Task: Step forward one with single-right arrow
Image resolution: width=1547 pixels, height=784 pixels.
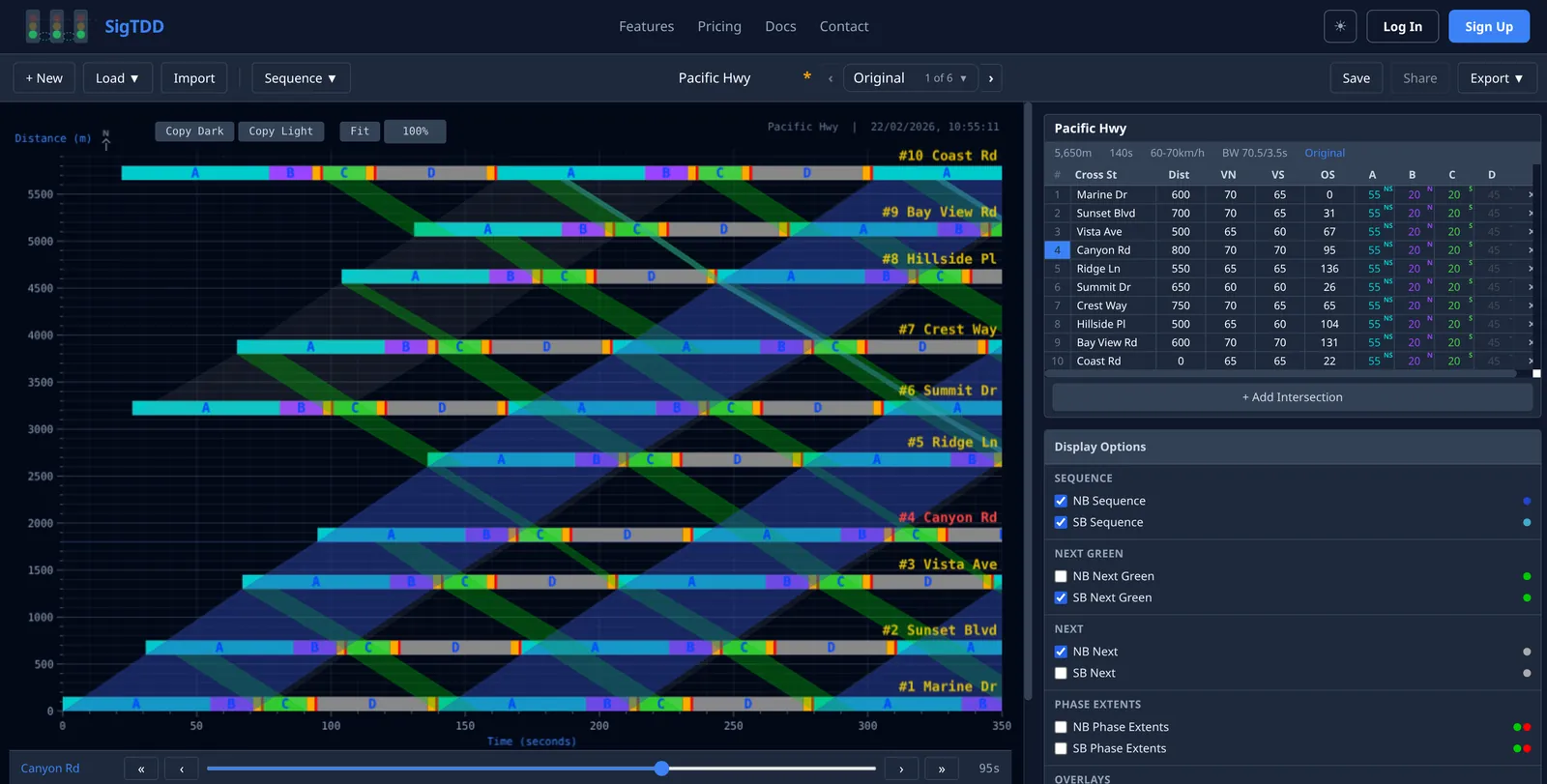Action: [x=901, y=769]
